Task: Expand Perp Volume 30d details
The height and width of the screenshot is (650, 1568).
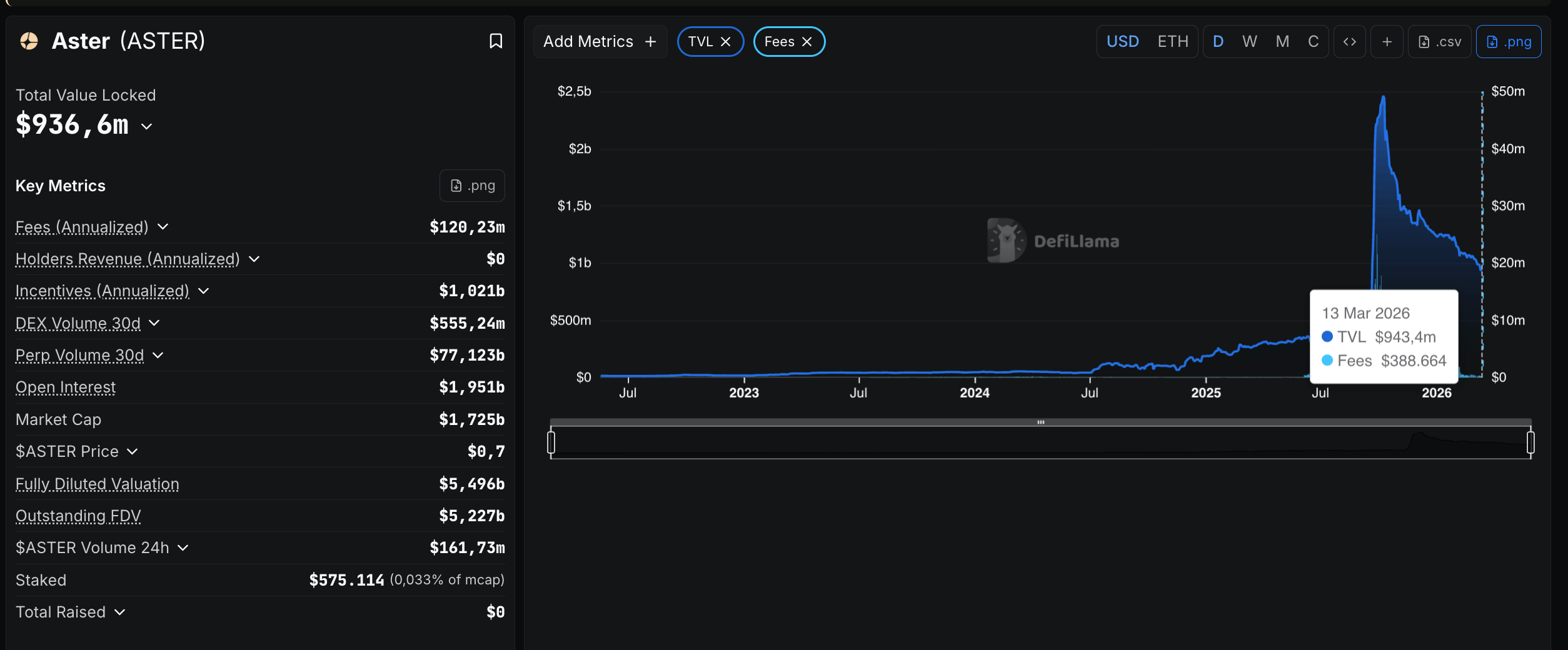Action: tap(158, 356)
